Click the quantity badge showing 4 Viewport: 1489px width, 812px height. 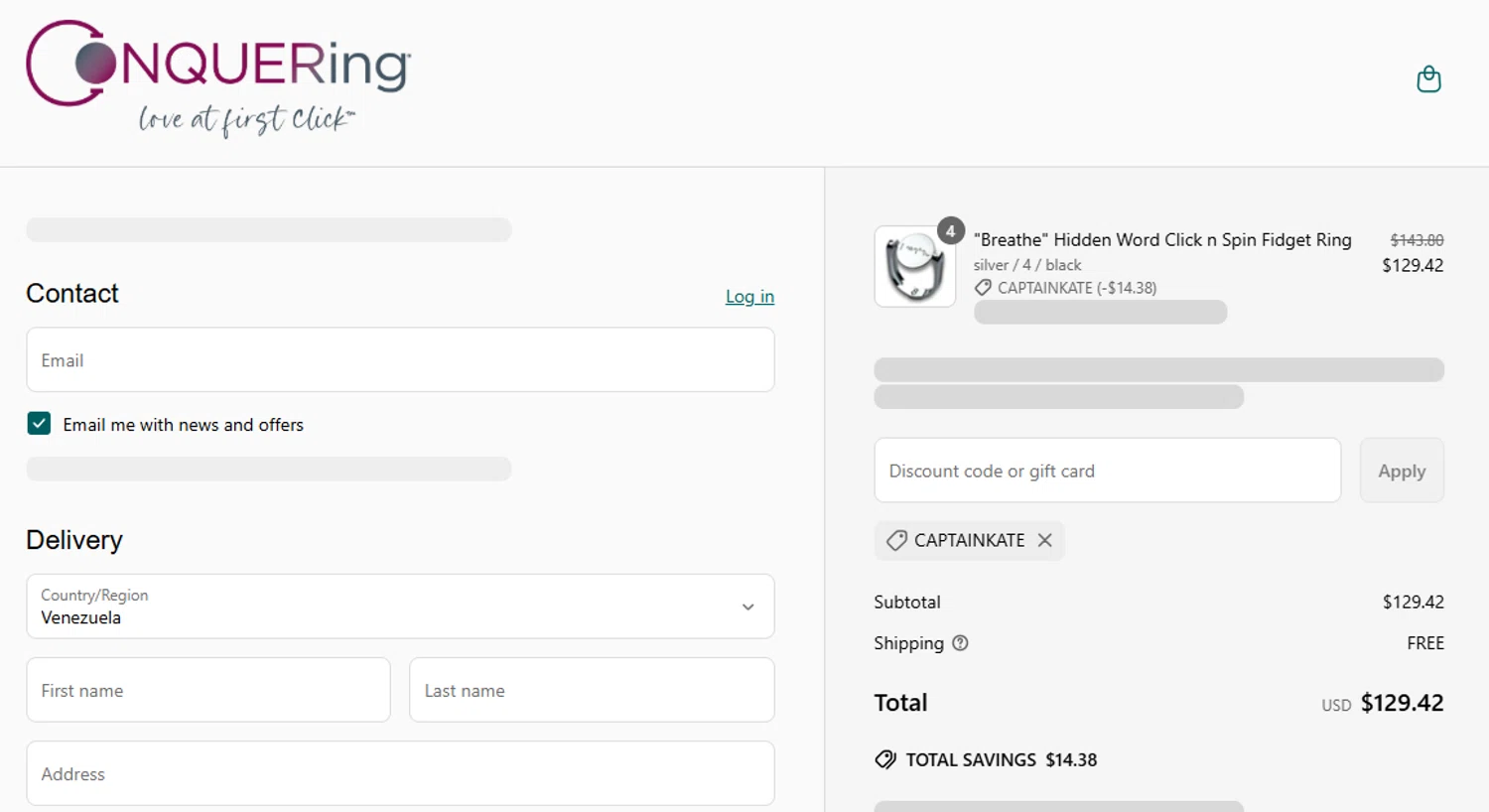(951, 230)
